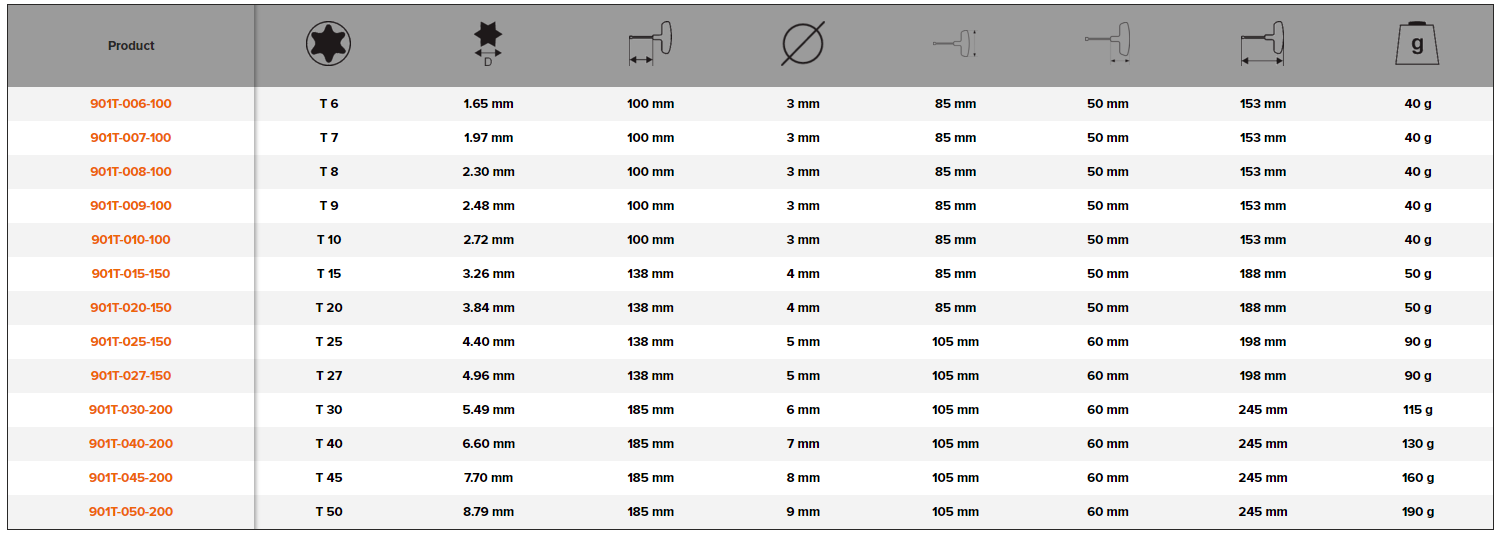1499x535 pixels.
Task: Click the weight in grams header icon
Action: (1416, 45)
